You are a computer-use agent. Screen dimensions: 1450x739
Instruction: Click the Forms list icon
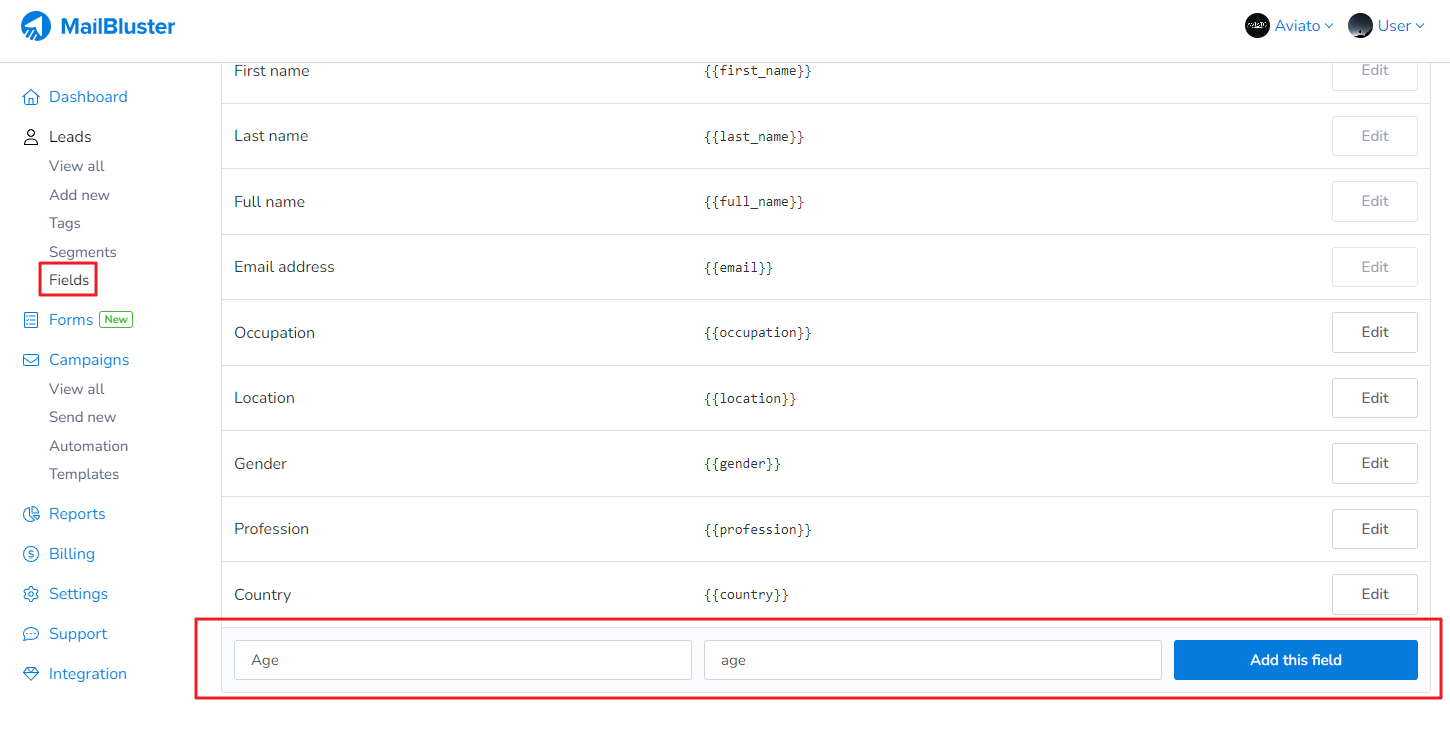[31, 320]
